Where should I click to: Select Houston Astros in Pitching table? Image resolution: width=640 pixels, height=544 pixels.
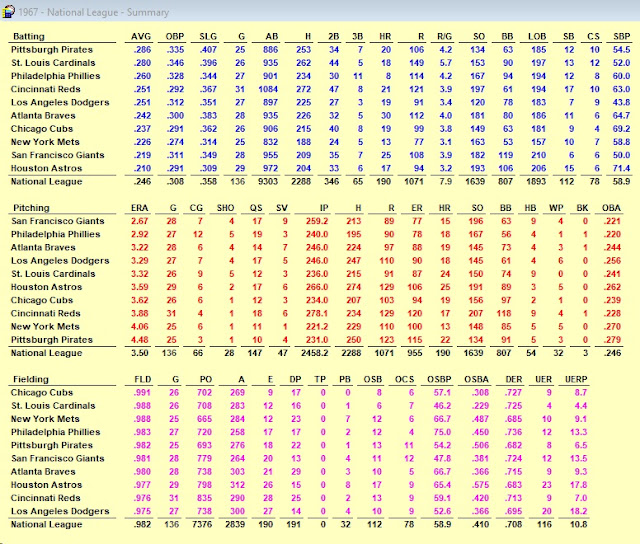point(46,287)
